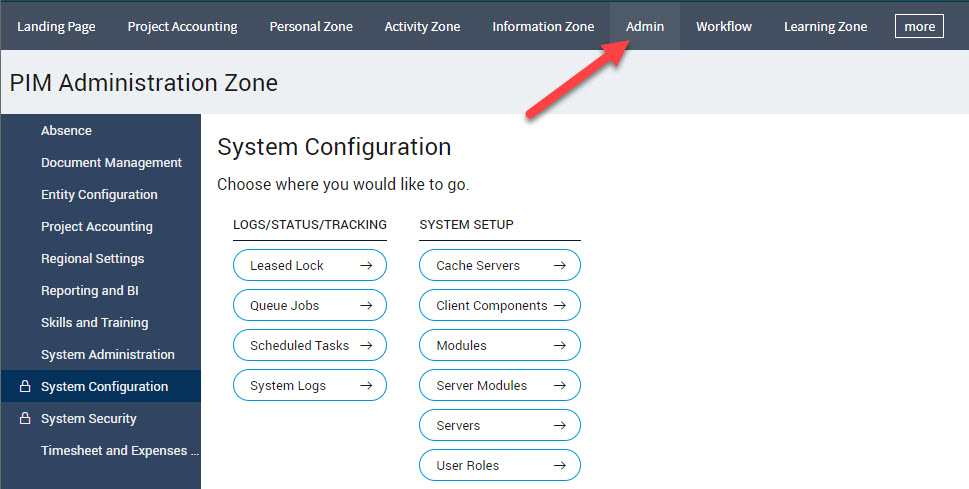Click the lock icon beside System Configuration
The height and width of the screenshot is (489, 969).
(x=25, y=386)
